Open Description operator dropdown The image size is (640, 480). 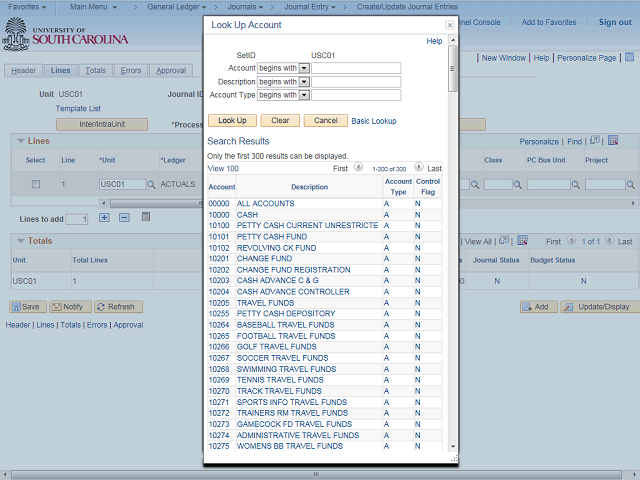click(x=304, y=82)
